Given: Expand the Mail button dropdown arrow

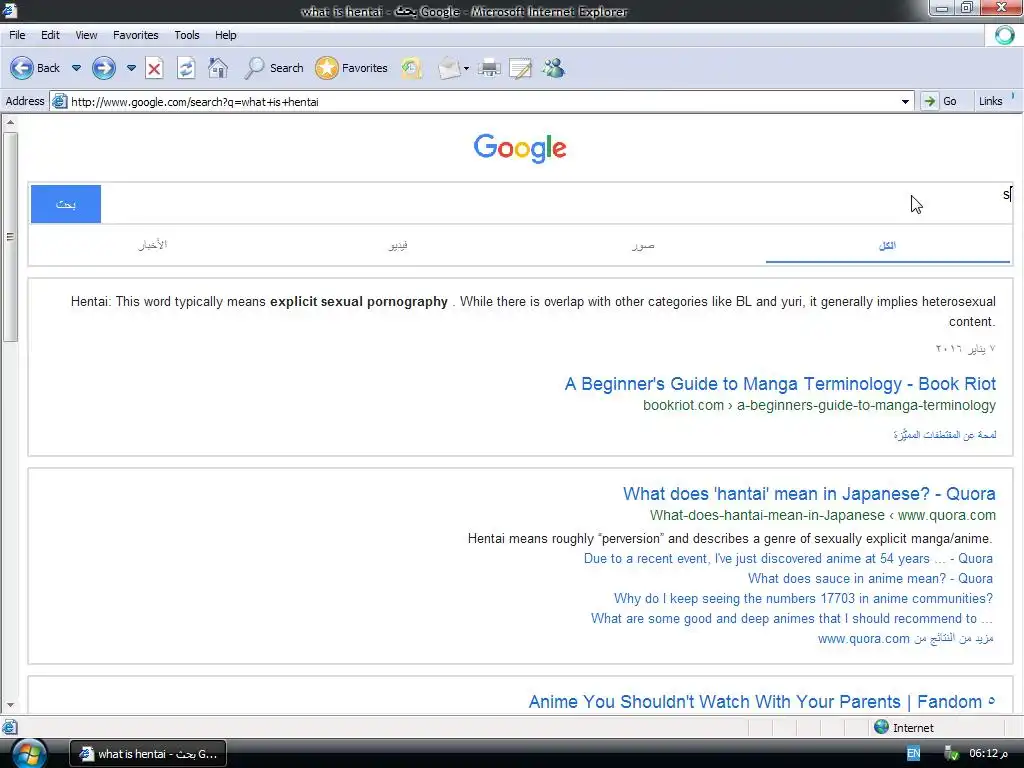Looking at the screenshot, I should 466,69.
